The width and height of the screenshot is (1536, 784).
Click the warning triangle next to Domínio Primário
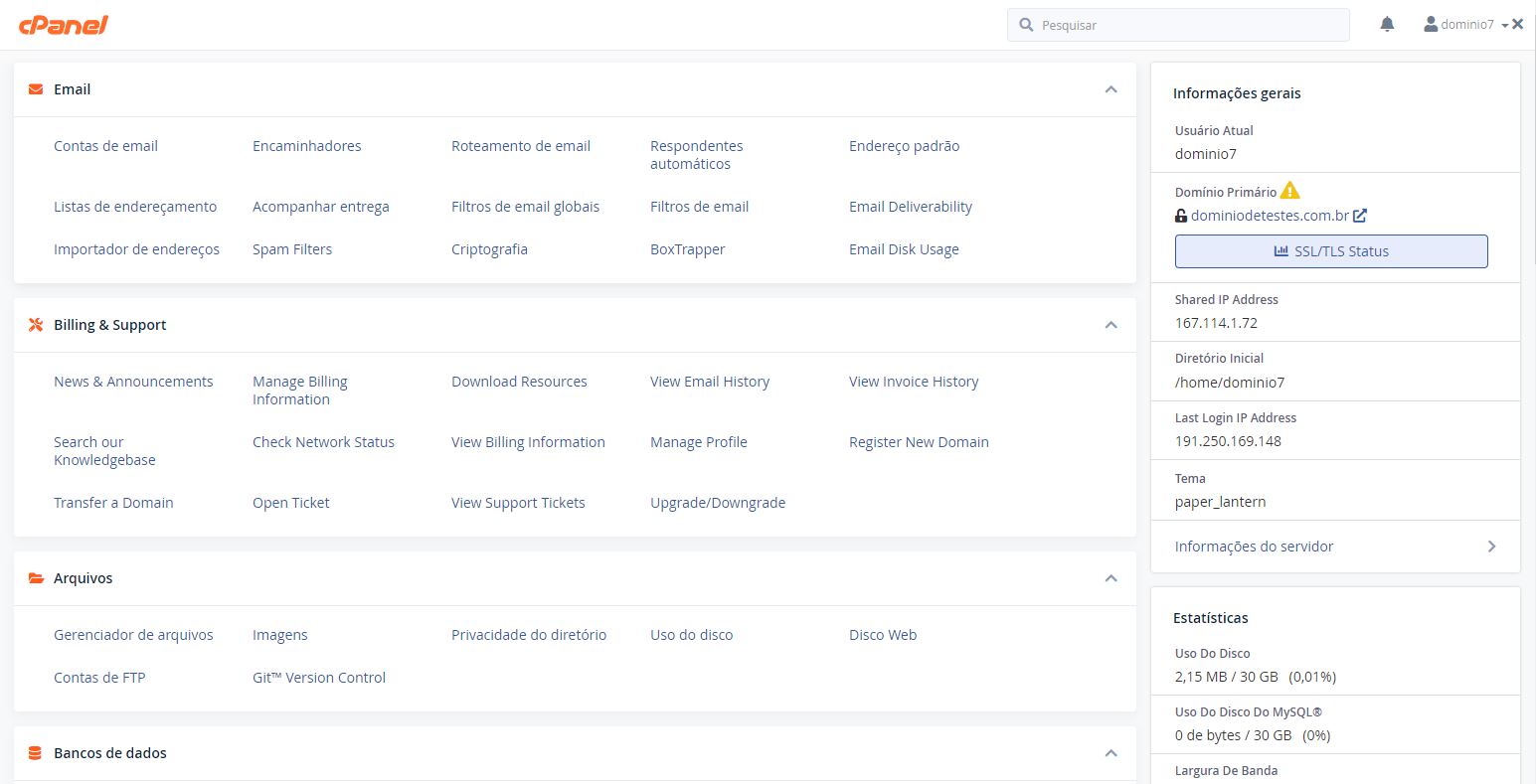pos(1290,190)
